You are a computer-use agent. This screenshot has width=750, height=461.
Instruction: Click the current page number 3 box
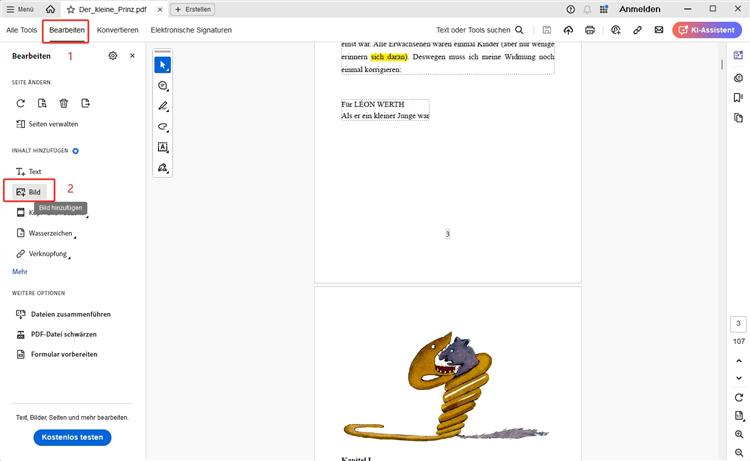(738, 324)
